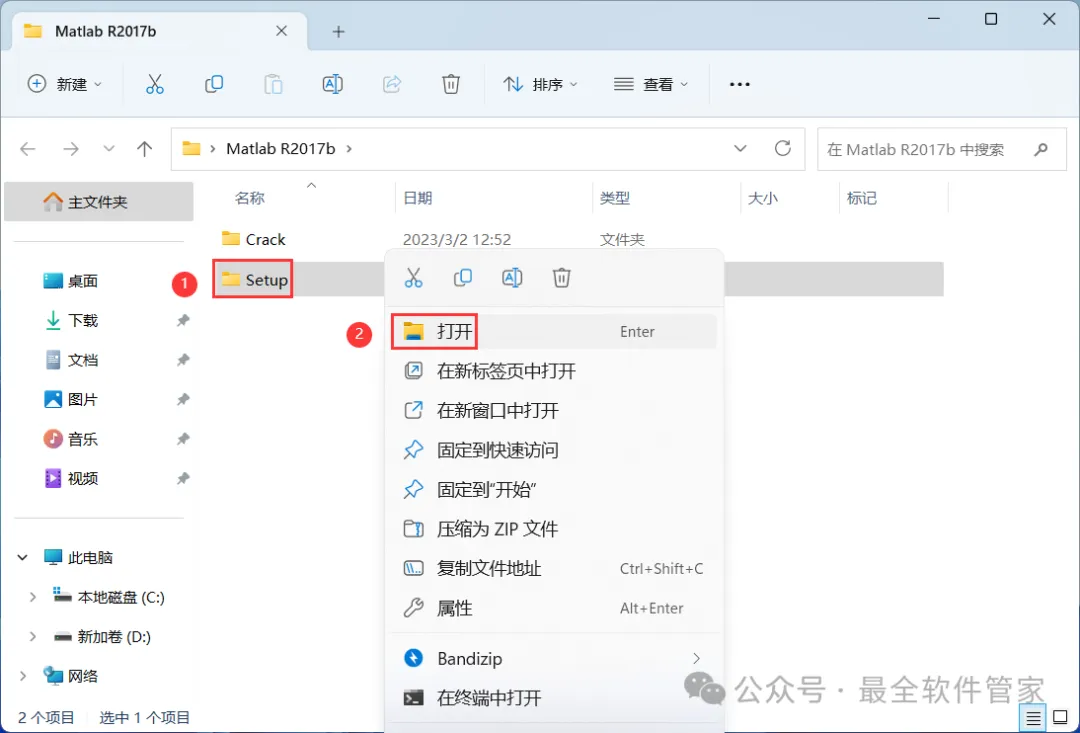Open the three-dot more options menu

coord(739,84)
